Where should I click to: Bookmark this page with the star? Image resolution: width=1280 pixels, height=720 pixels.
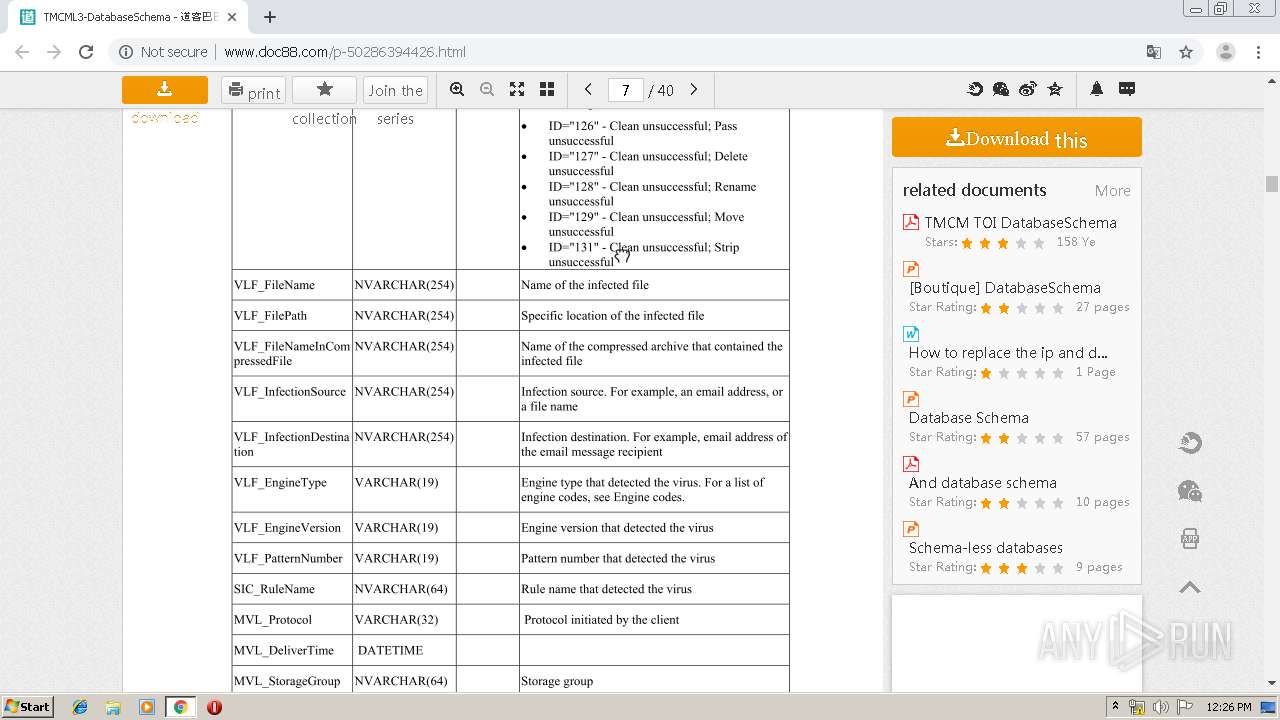coord(1186,52)
